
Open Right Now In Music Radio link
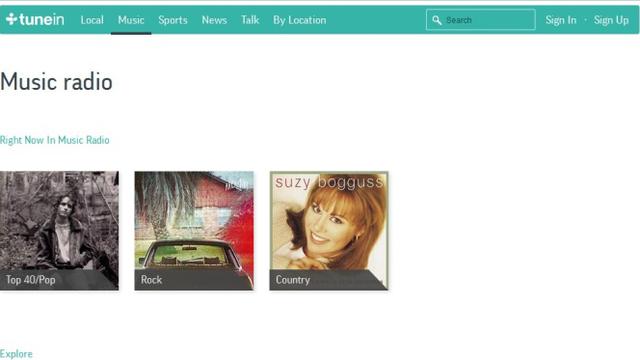[55, 140]
